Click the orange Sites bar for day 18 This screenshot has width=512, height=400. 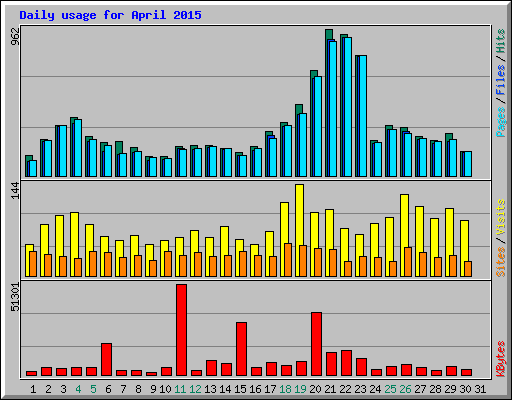pyautogui.click(x=288, y=260)
